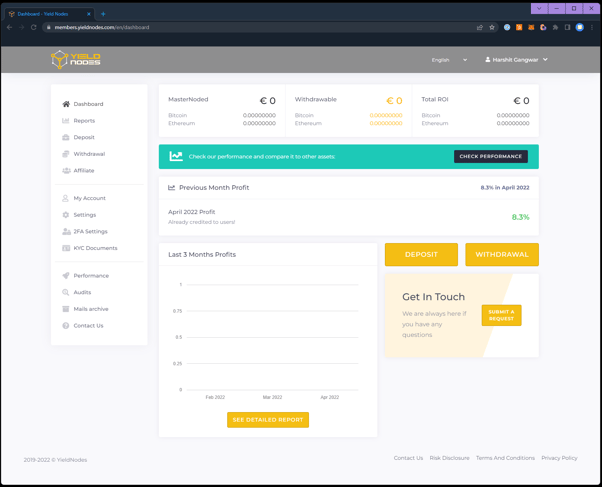The width and height of the screenshot is (602, 487).
Task: Click the YieldNodes logo in the header
Action: (x=75, y=60)
